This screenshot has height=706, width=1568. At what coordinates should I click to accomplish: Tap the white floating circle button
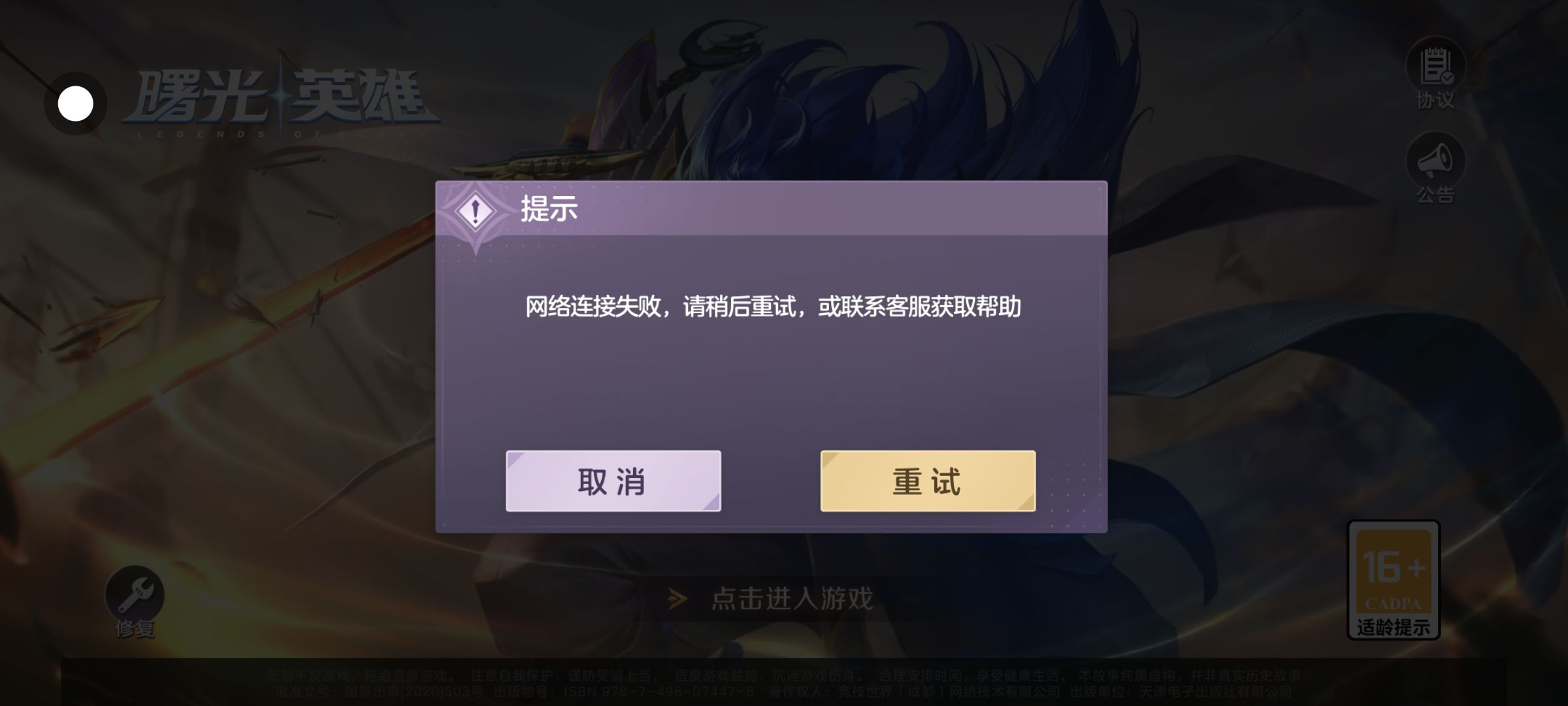point(76,104)
